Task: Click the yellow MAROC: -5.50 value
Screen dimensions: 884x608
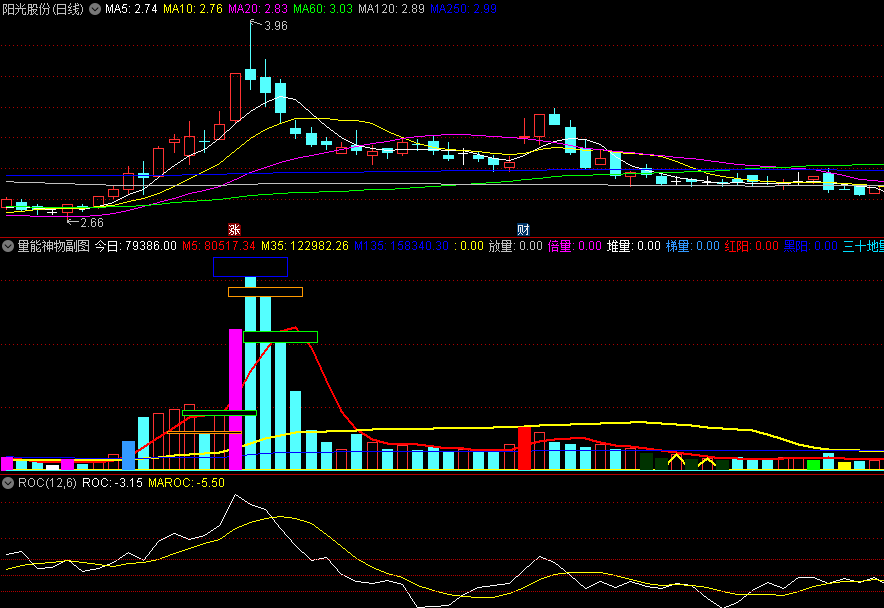Action: 186,483
